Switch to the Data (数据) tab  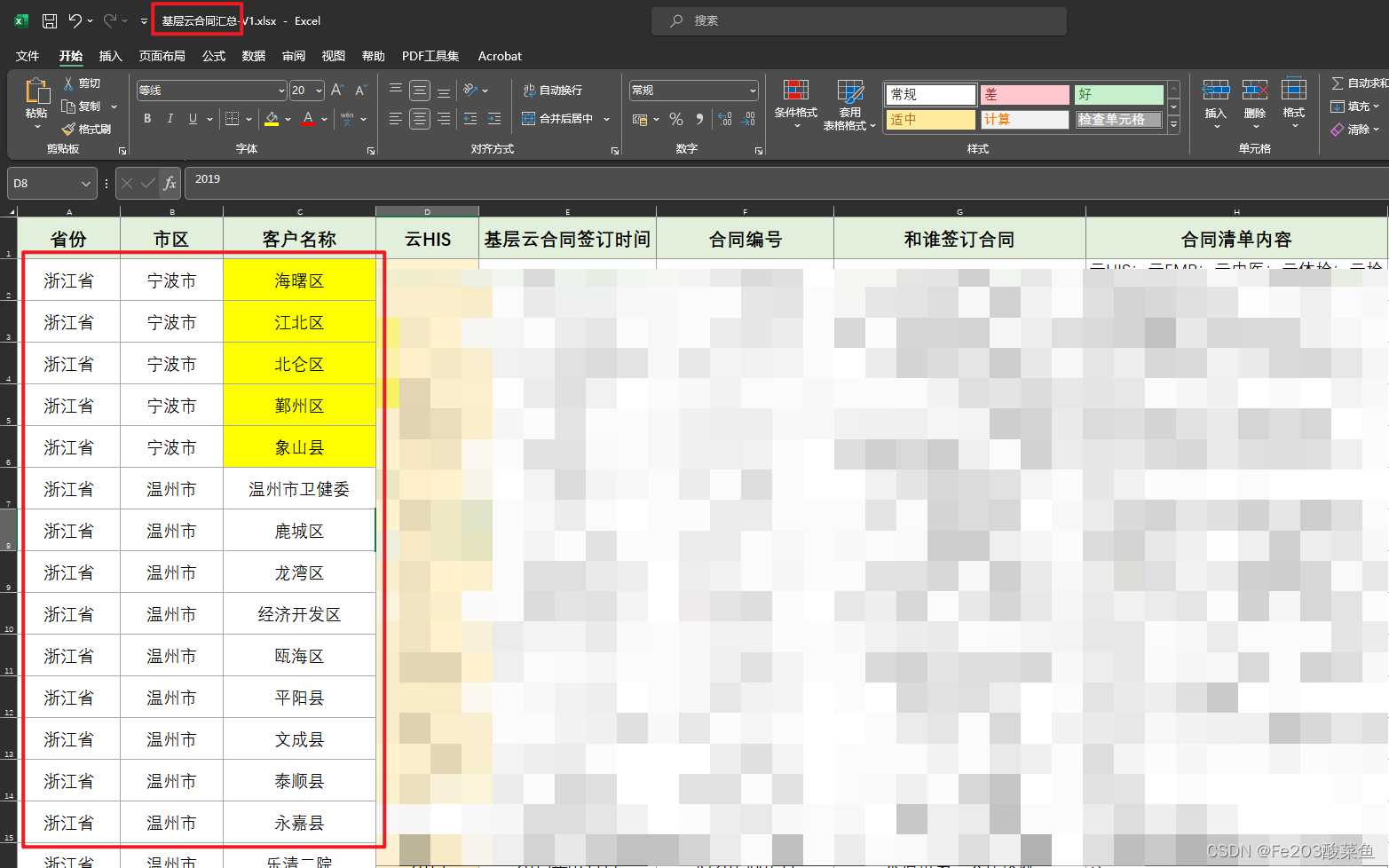254,56
